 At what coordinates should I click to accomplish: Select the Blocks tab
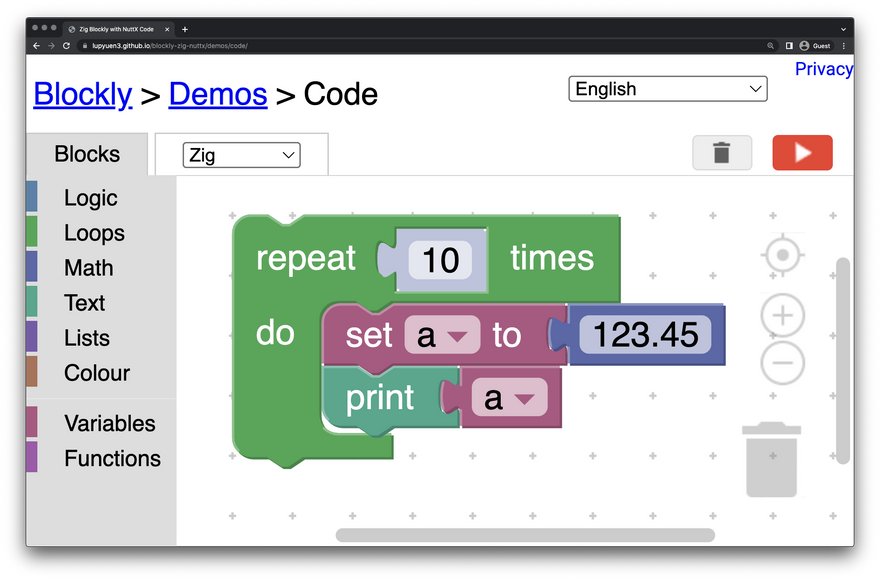click(x=87, y=154)
